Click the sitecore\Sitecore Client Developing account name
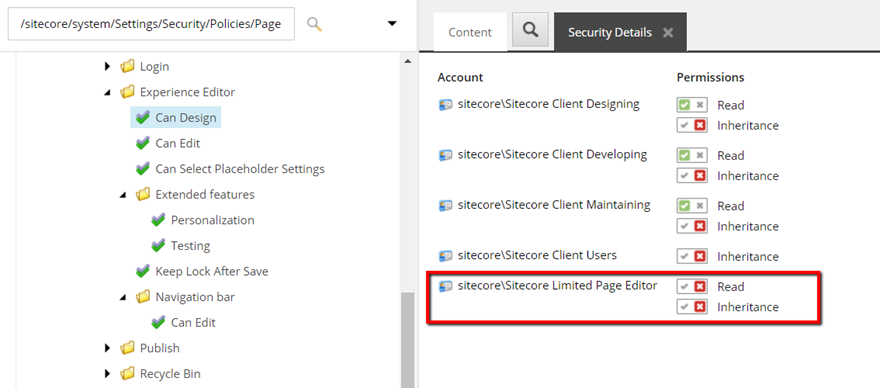 click(552, 154)
